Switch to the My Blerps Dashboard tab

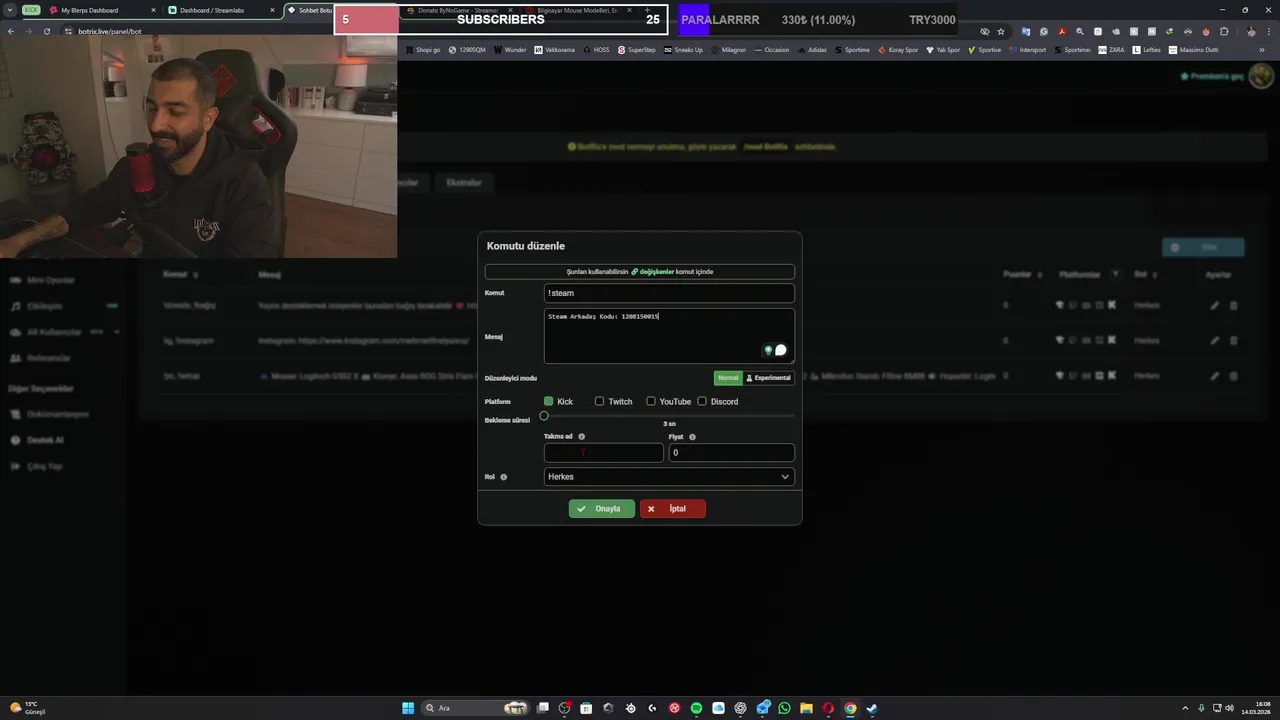100,10
